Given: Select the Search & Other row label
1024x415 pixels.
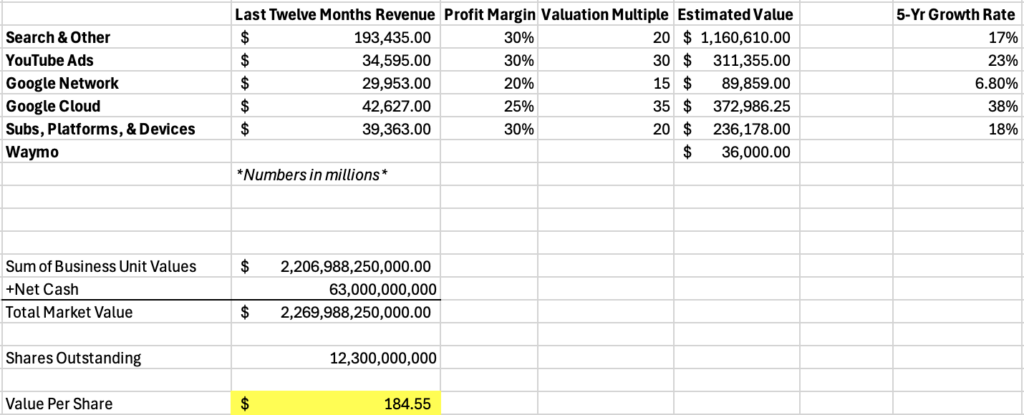Looking at the screenshot, I should point(58,37).
